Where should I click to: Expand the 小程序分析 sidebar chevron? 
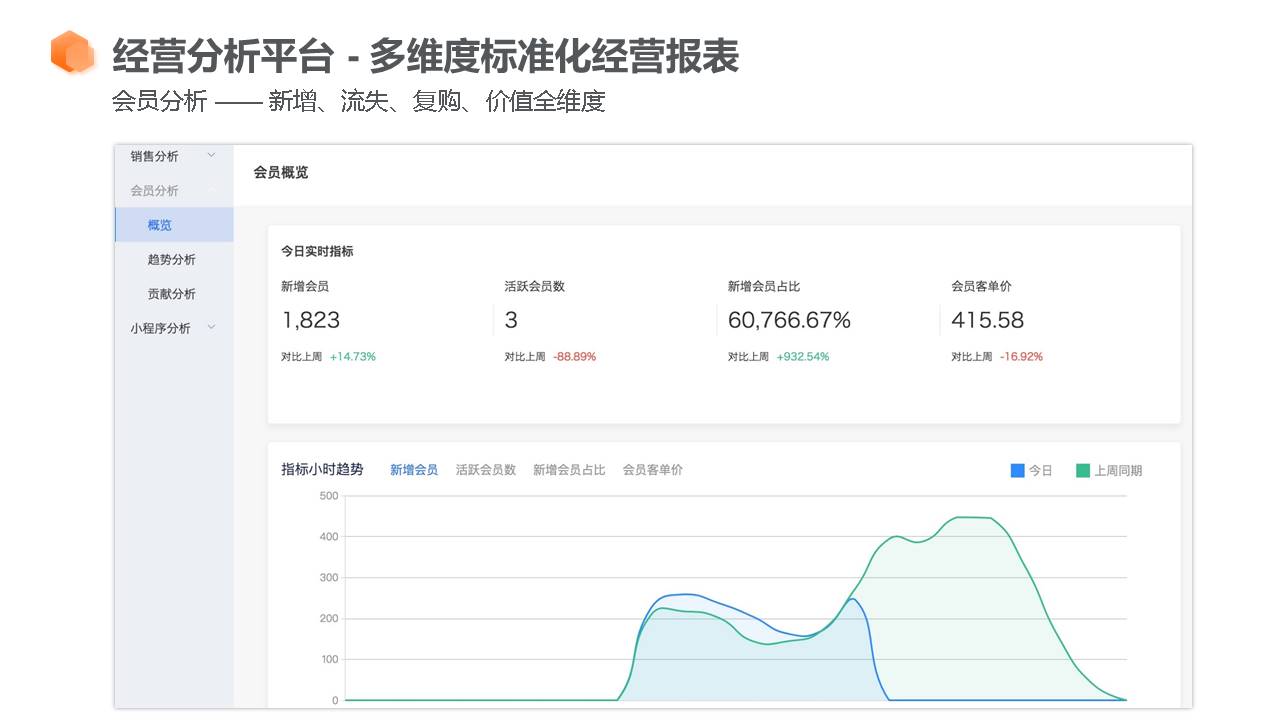[211, 327]
